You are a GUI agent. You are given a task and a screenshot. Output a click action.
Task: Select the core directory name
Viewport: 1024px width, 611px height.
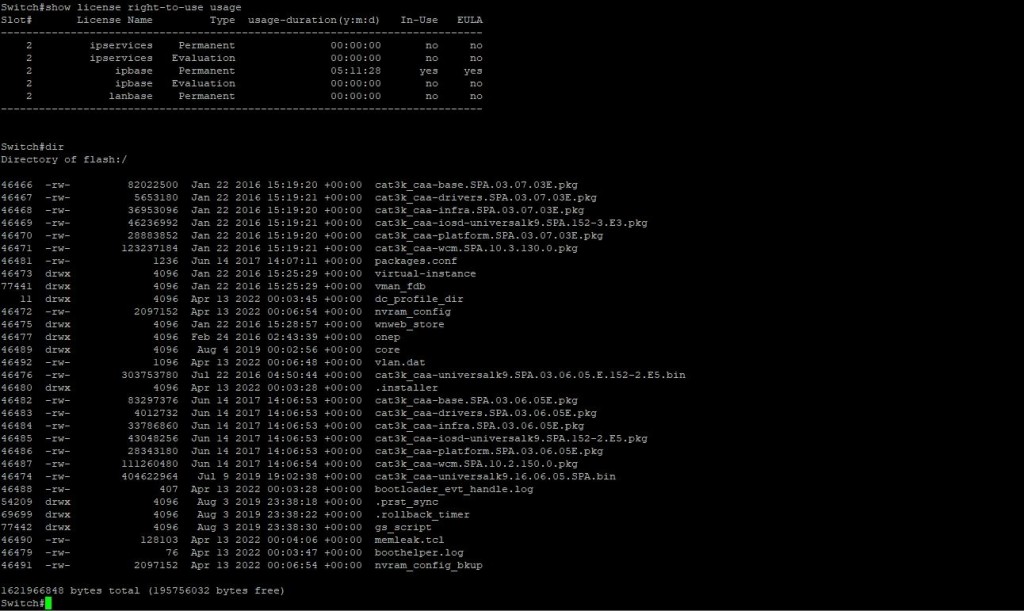pyautogui.click(x=387, y=350)
